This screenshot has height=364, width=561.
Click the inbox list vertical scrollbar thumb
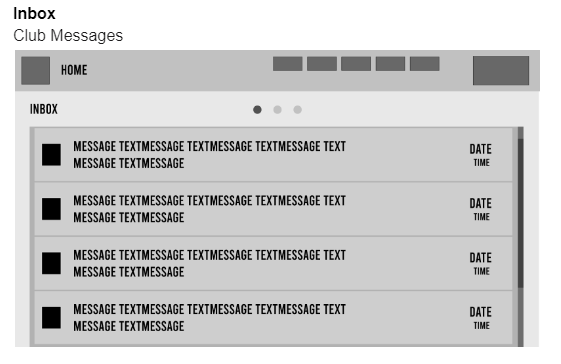coord(521,213)
